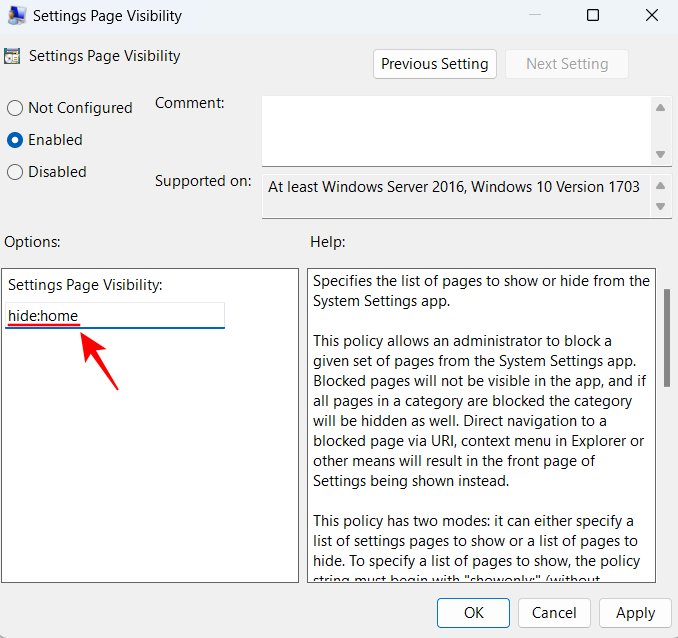Click the title bar policy icon
The width and height of the screenshot is (678, 638).
[x=17, y=16]
